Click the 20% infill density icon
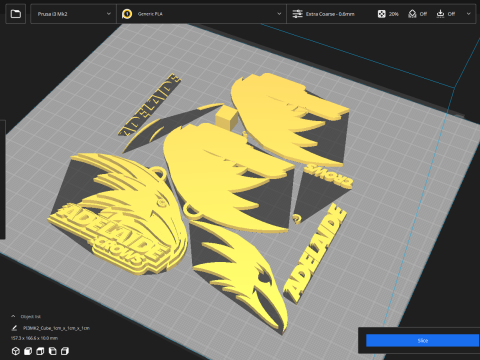This screenshot has width=480, height=360. tap(381, 14)
